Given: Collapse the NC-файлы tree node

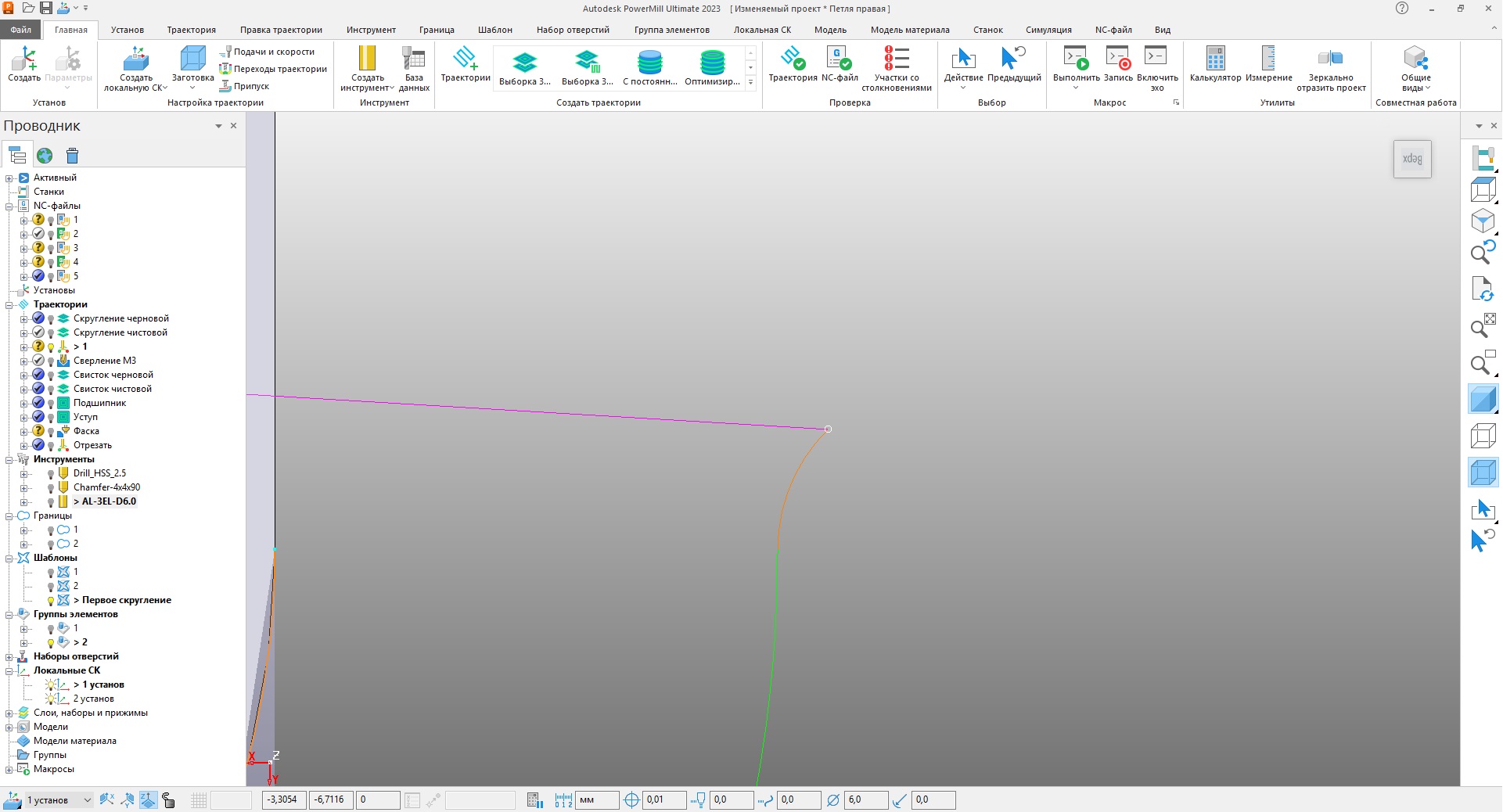Looking at the screenshot, I should point(9,207).
